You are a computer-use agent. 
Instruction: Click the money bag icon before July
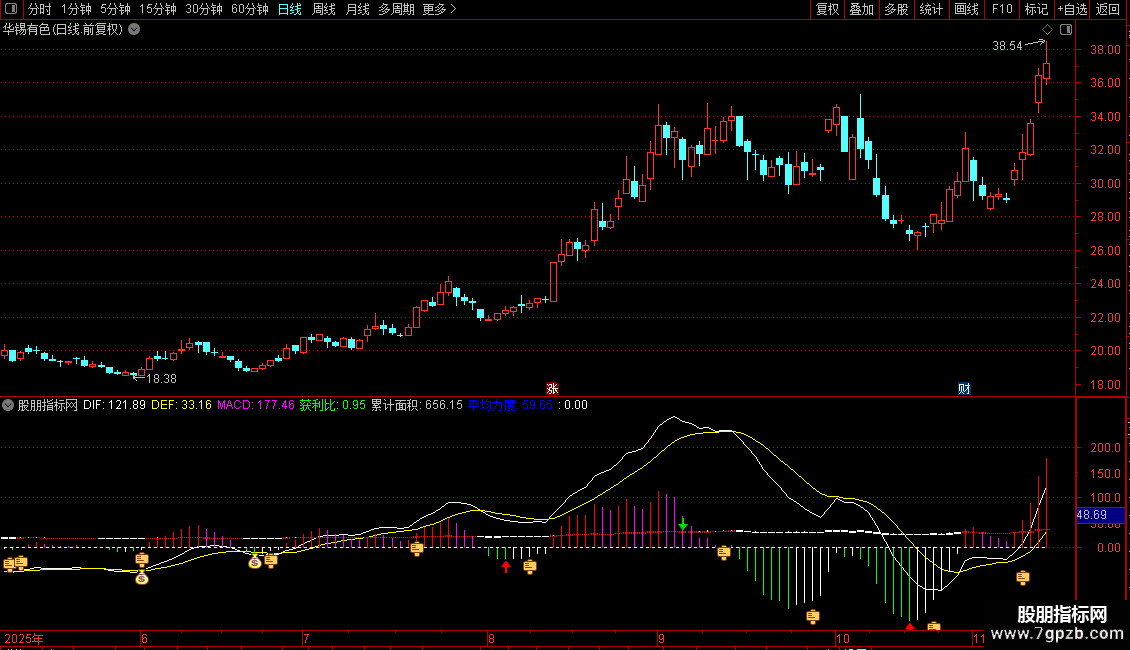point(255,562)
